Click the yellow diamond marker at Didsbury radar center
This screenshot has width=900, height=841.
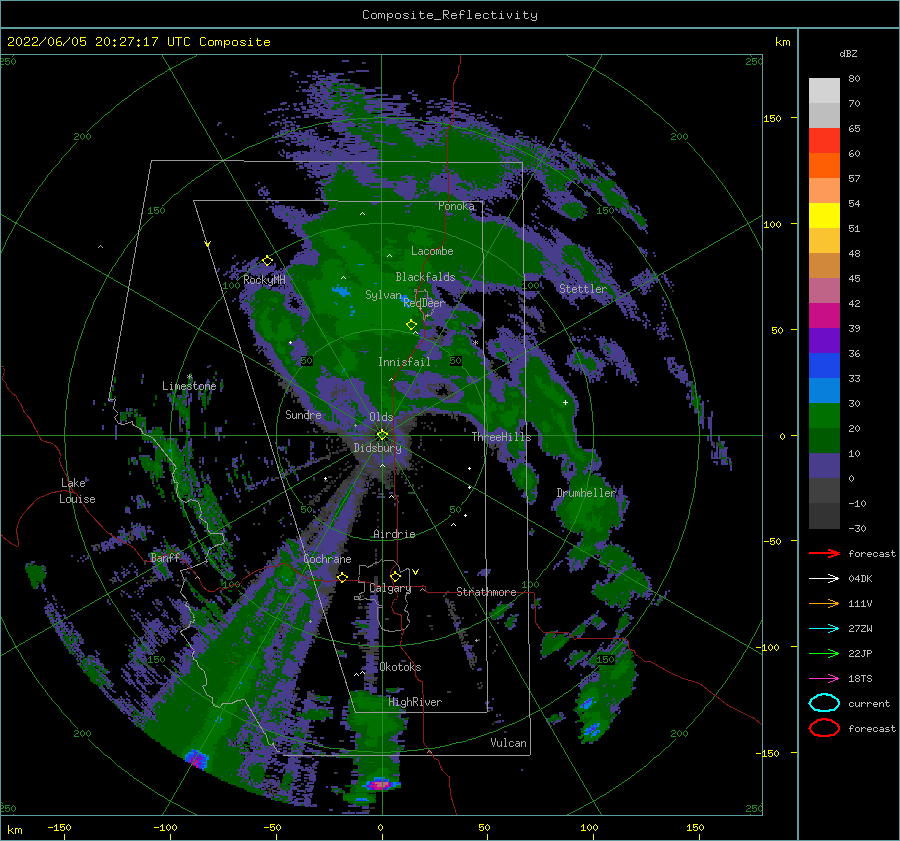pyautogui.click(x=382, y=435)
